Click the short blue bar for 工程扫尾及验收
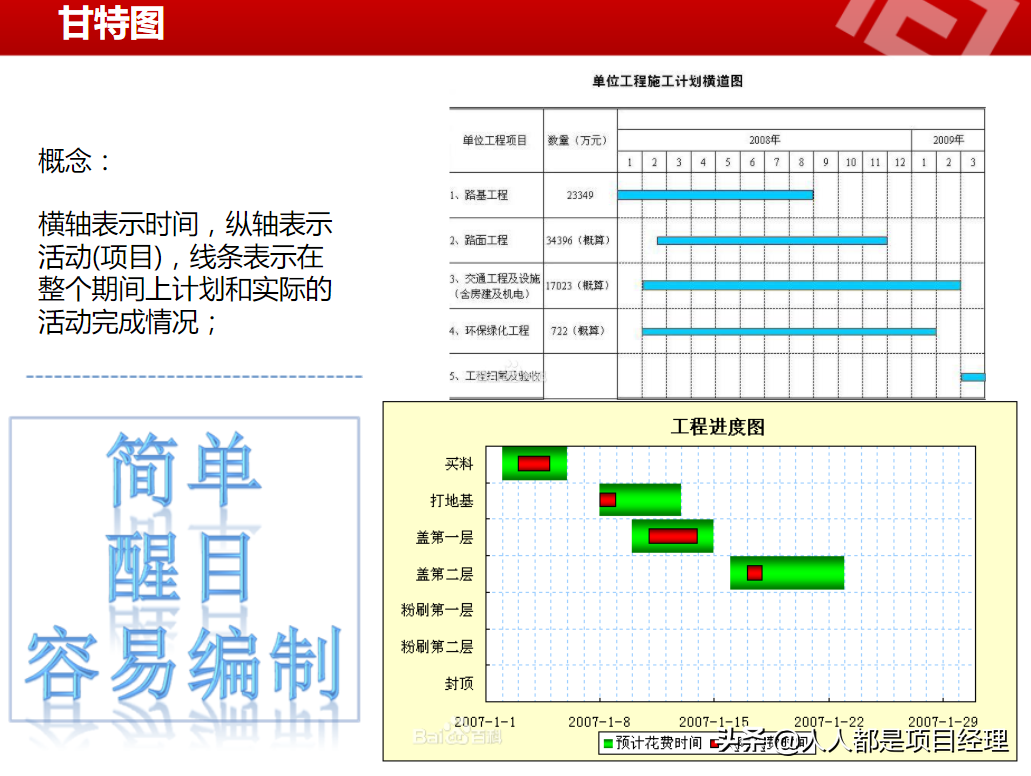Screen dimensions: 1031x776 click(973, 377)
